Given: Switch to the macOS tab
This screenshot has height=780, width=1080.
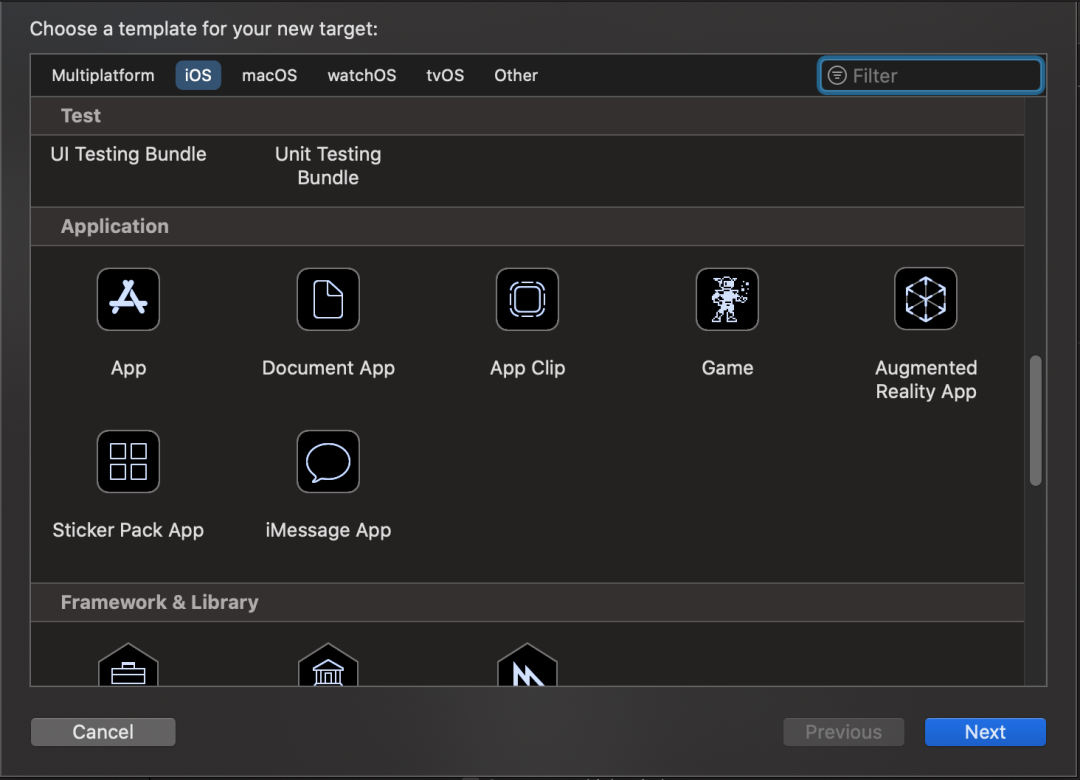Looking at the screenshot, I should pos(268,75).
